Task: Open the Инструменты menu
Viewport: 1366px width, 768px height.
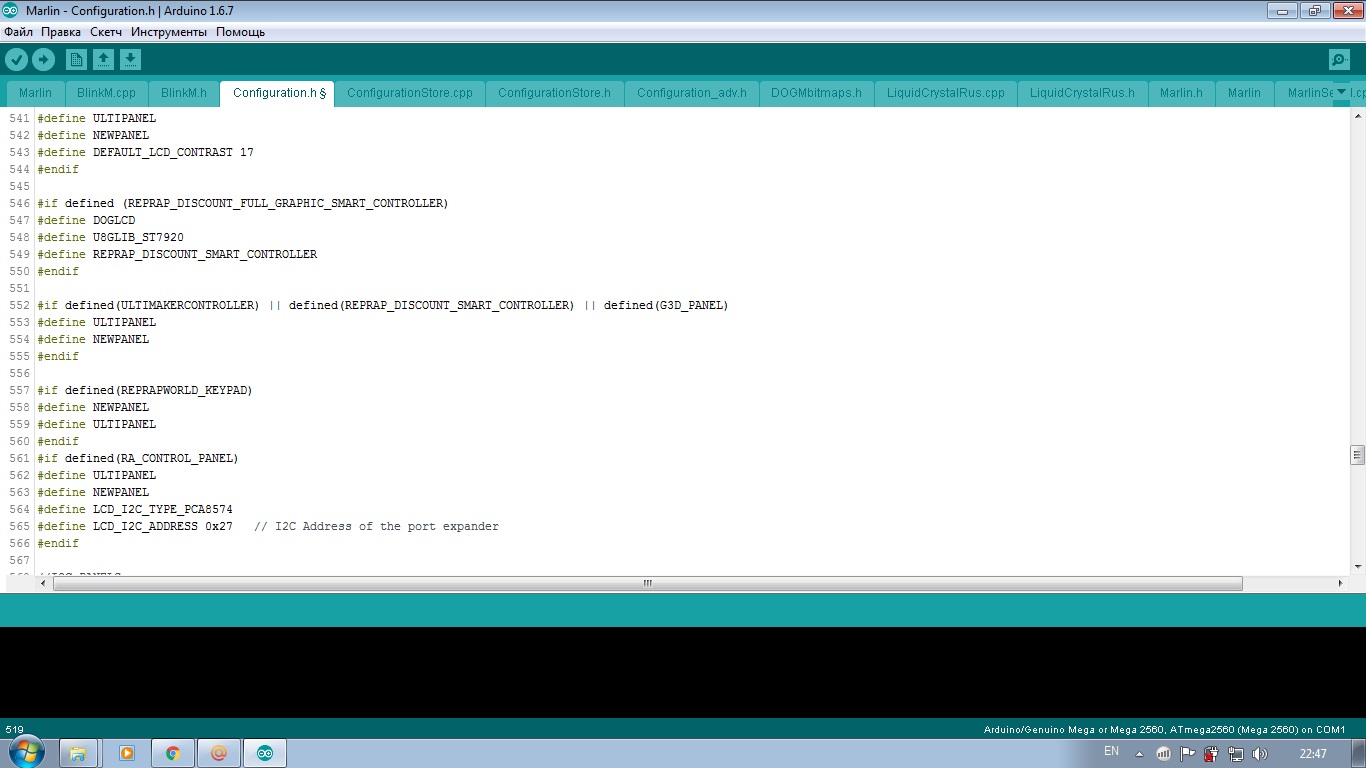Action: [x=169, y=32]
